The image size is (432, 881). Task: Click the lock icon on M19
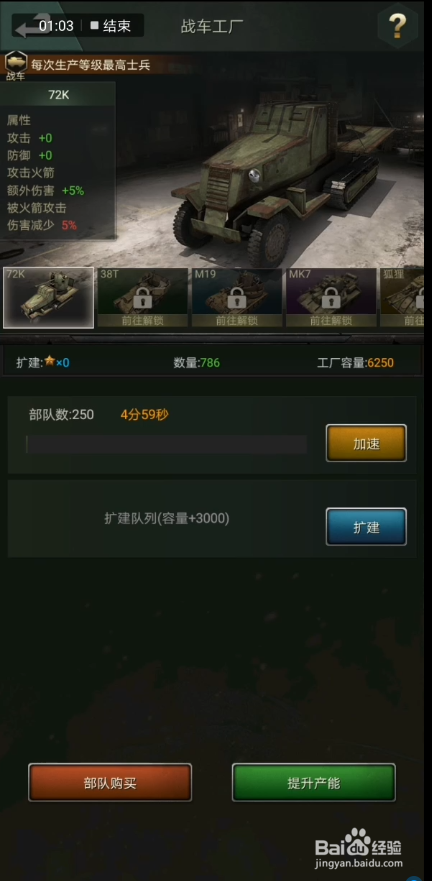(237, 298)
